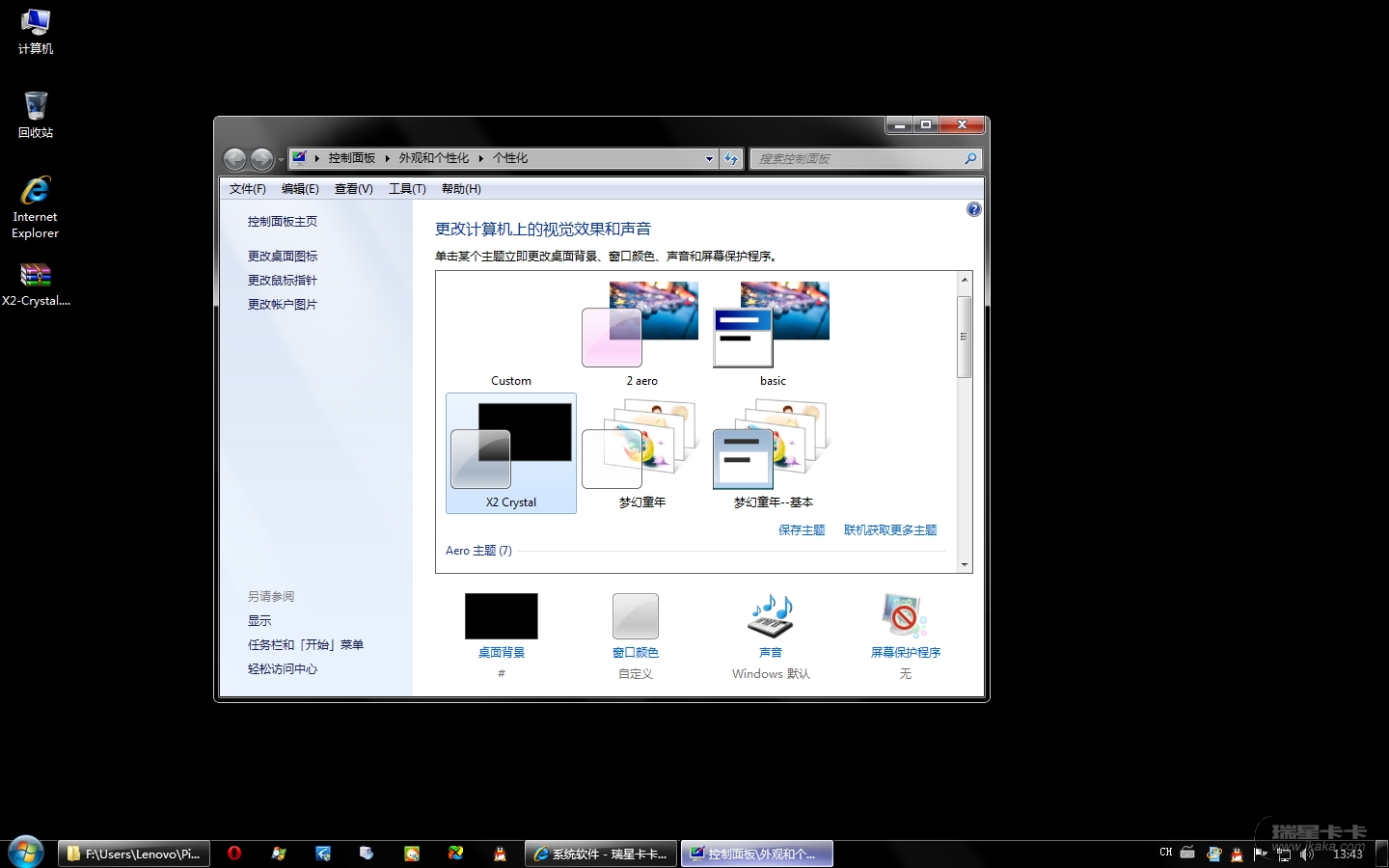1389x868 pixels.
Task: Switch to the F:\Users\Lenovo folder taskbar button
Action: pyautogui.click(x=133, y=854)
